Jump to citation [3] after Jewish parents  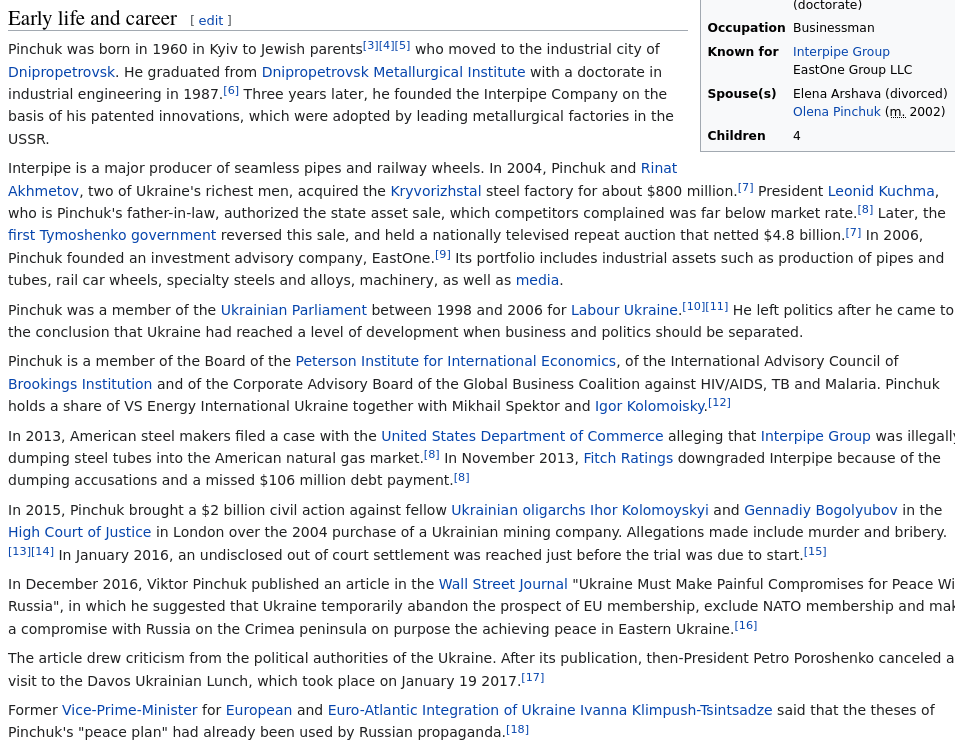click(371, 46)
